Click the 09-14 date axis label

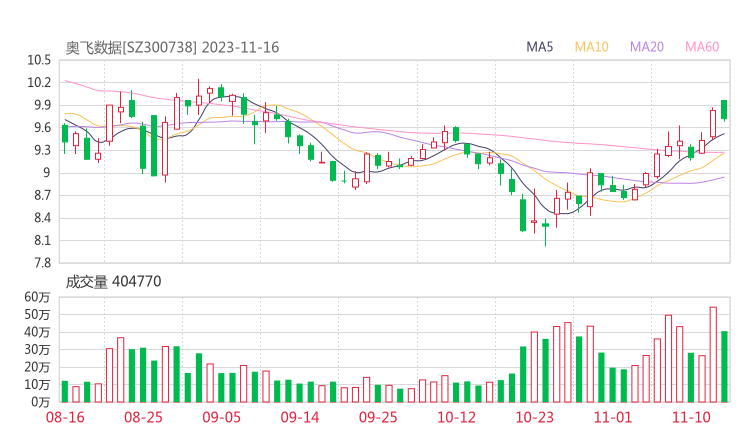[300, 417]
